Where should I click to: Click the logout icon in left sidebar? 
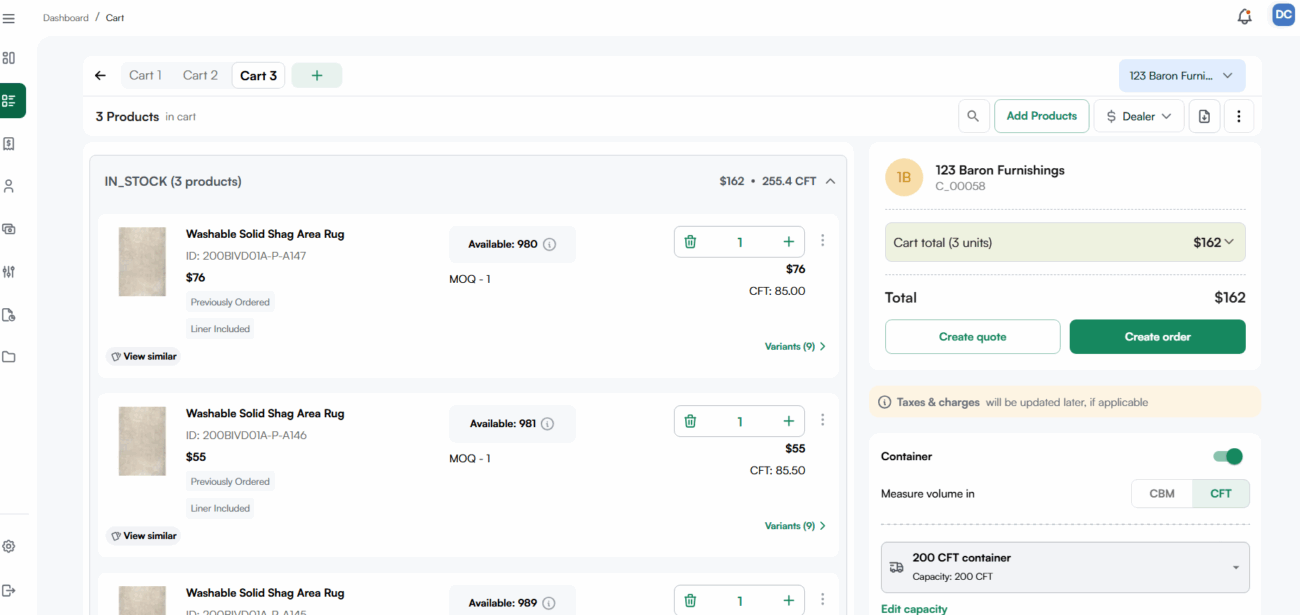click(x=9, y=590)
